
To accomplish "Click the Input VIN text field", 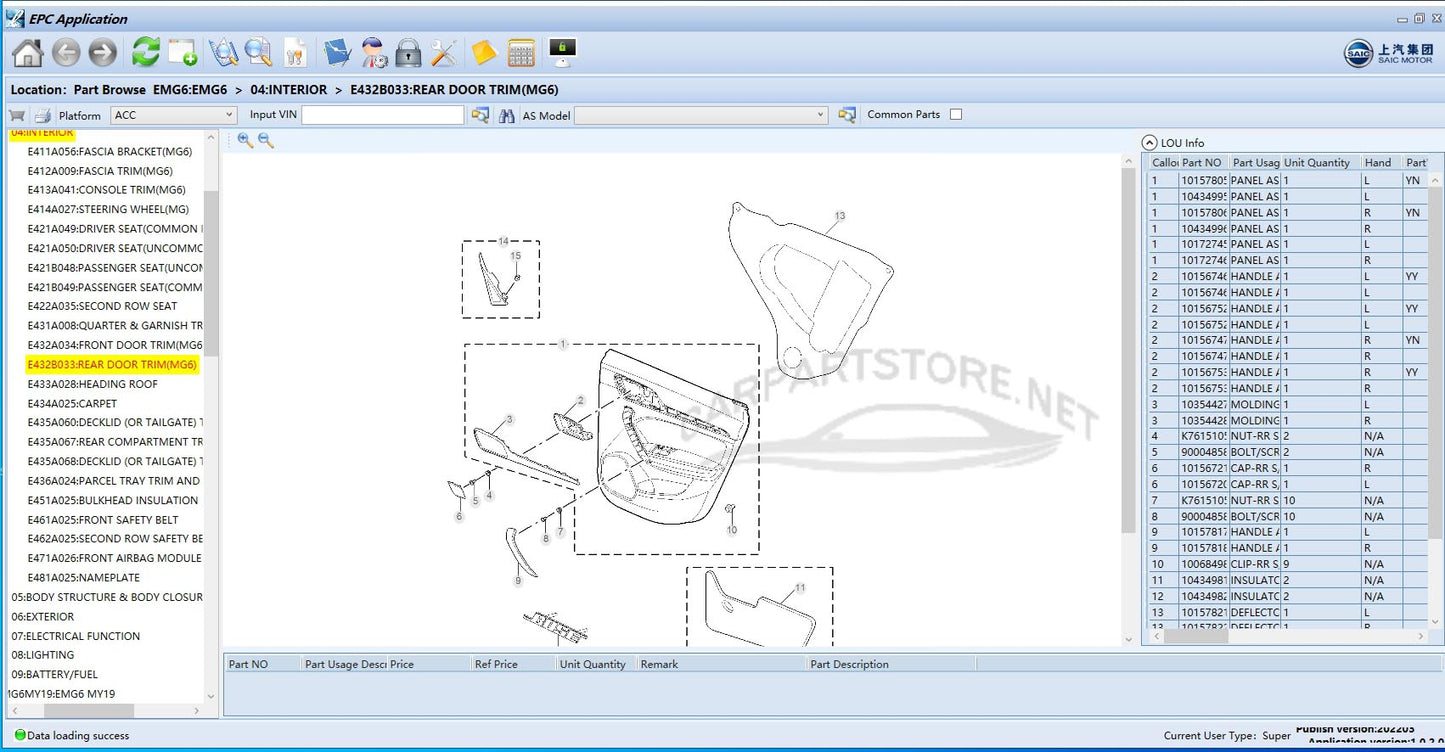I will (x=382, y=115).
